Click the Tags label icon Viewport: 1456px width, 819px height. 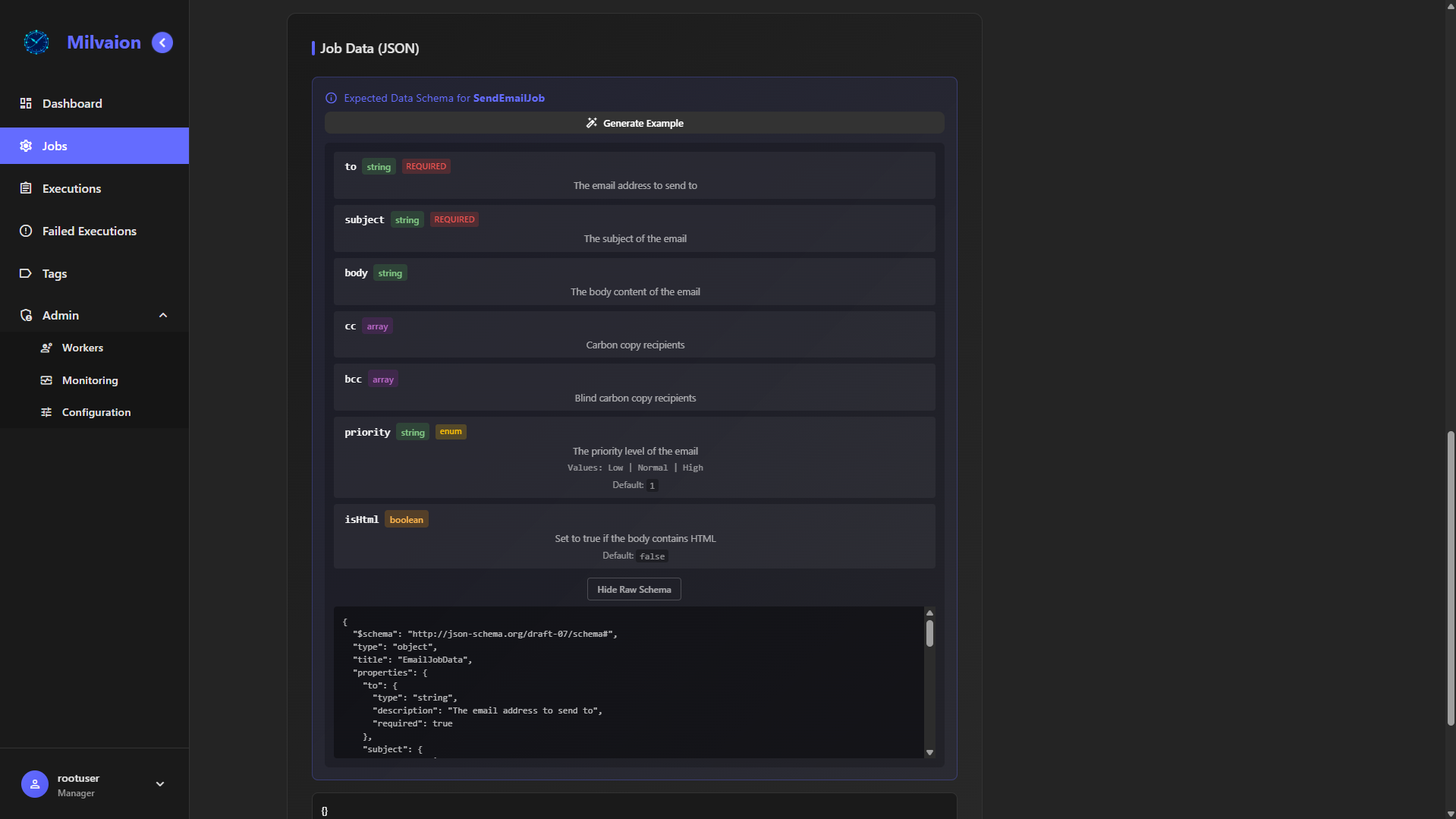click(26, 273)
